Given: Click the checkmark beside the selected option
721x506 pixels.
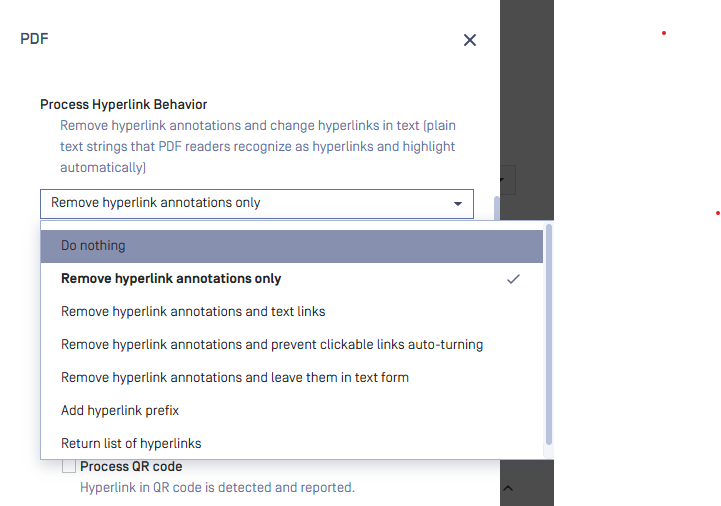Looking at the screenshot, I should [513, 279].
